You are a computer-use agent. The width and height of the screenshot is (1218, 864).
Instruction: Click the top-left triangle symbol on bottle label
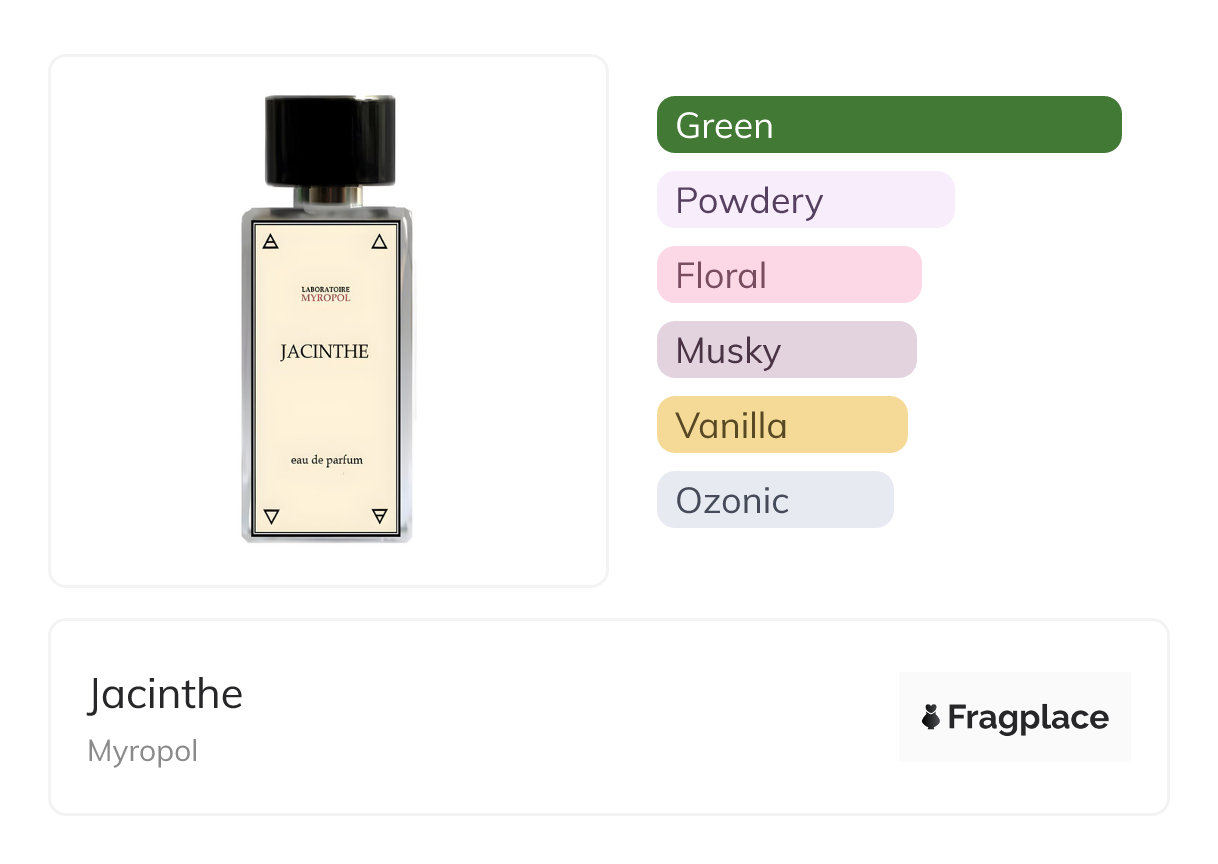270,241
